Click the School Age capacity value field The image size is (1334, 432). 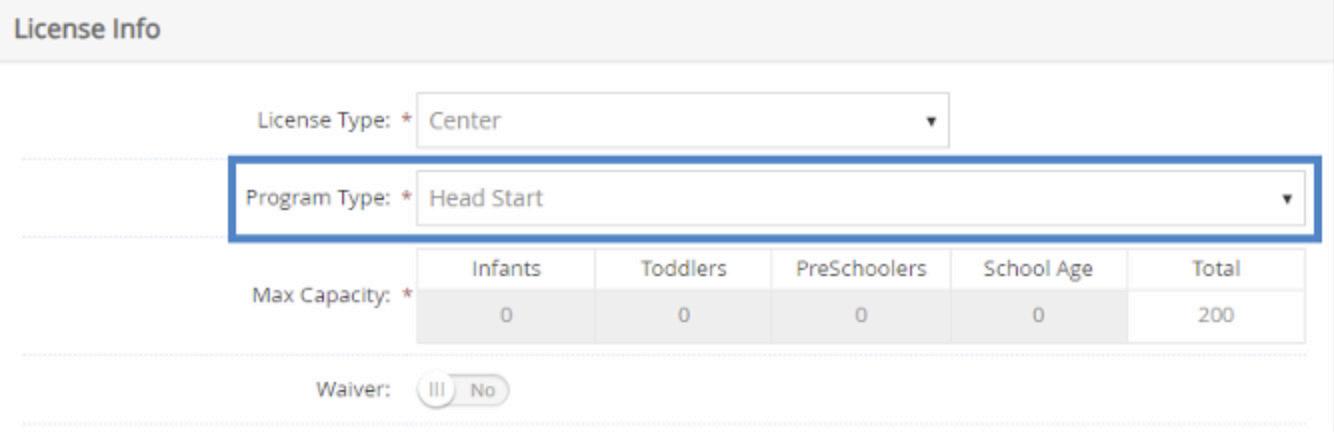click(x=1038, y=316)
